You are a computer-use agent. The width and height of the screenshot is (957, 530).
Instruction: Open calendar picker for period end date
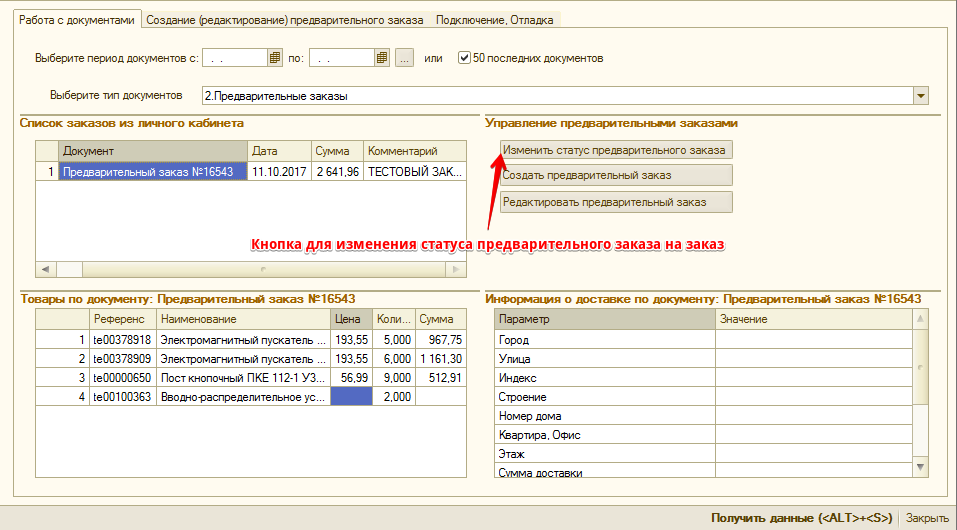pyautogui.click(x=381, y=58)
